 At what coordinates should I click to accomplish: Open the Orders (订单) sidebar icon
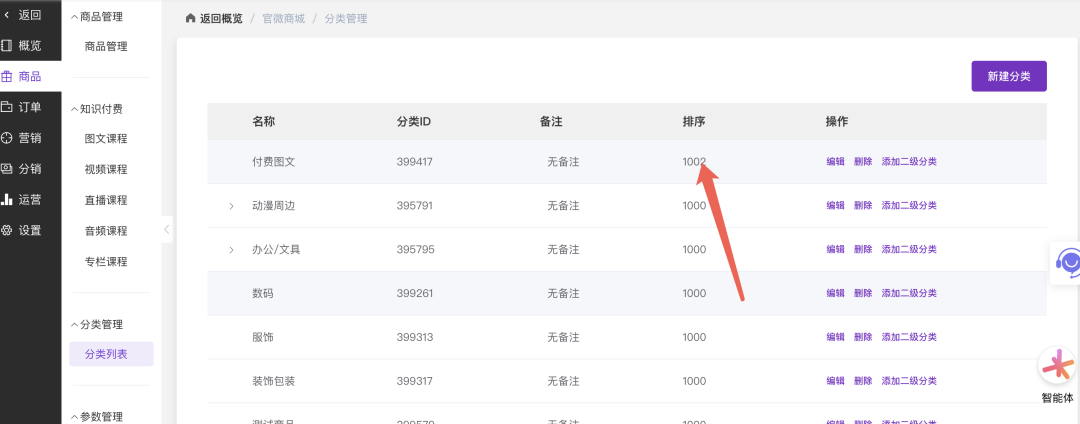8,107
